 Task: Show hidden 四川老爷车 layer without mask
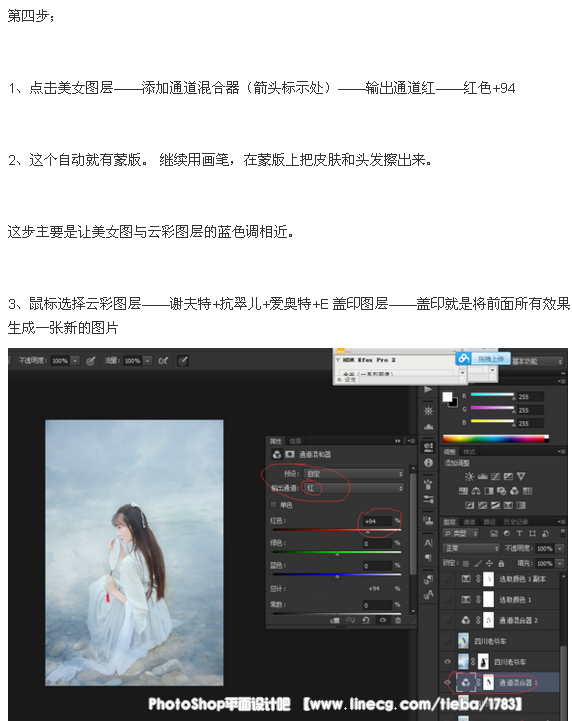coord(447,641)
